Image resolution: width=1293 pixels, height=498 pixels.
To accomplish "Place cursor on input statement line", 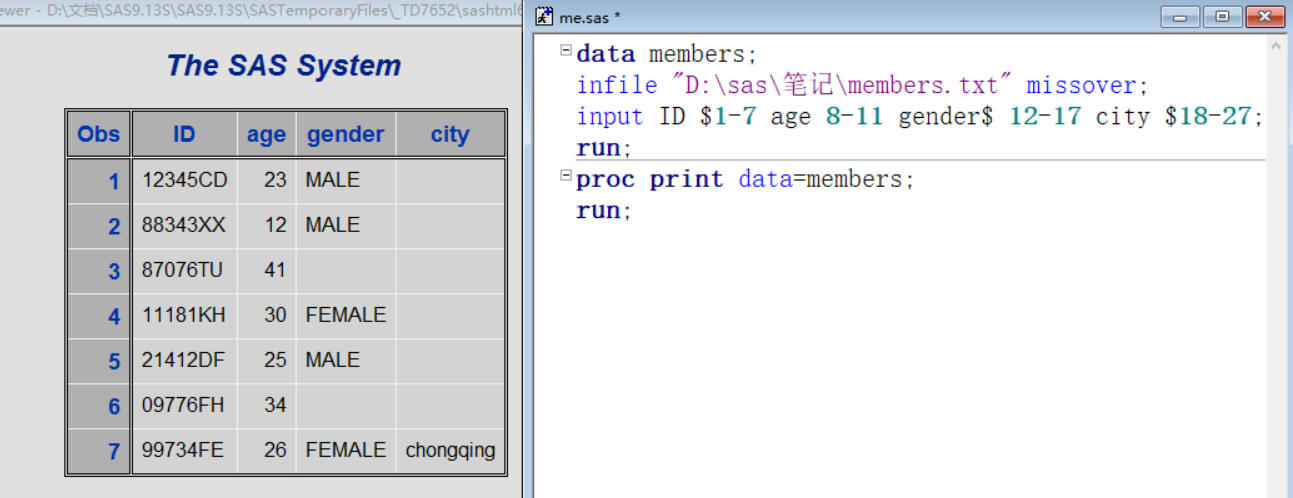I will 920,117.
